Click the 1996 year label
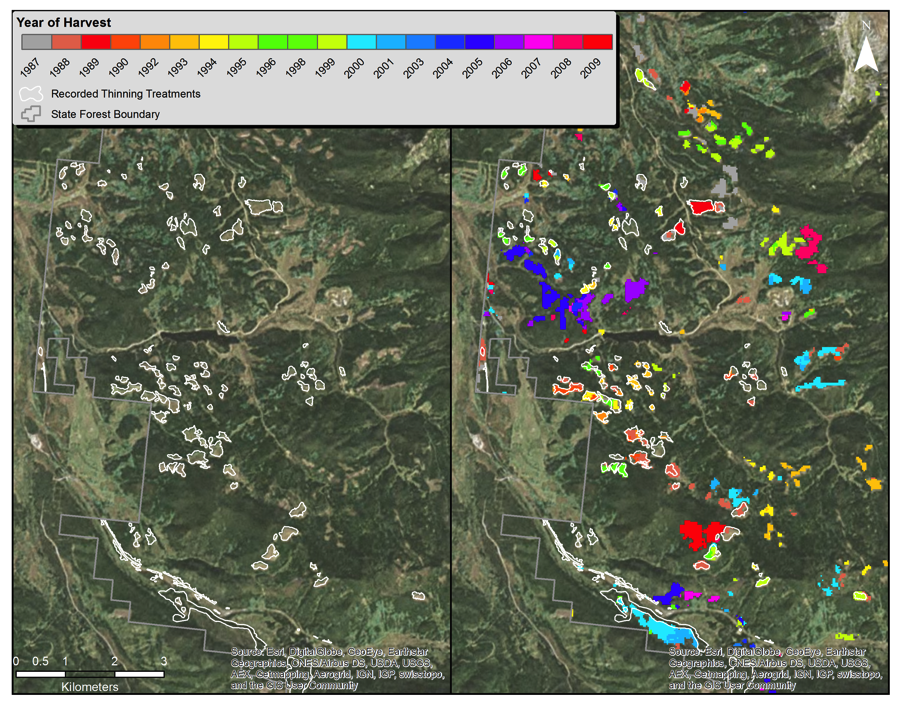 (x=266, y=67)
